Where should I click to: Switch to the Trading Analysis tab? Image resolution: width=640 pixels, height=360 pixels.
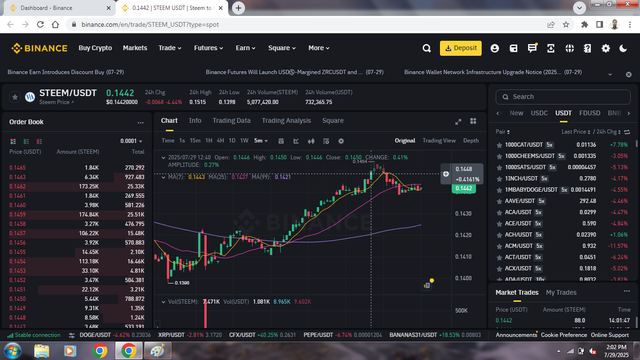click(286, 121)
